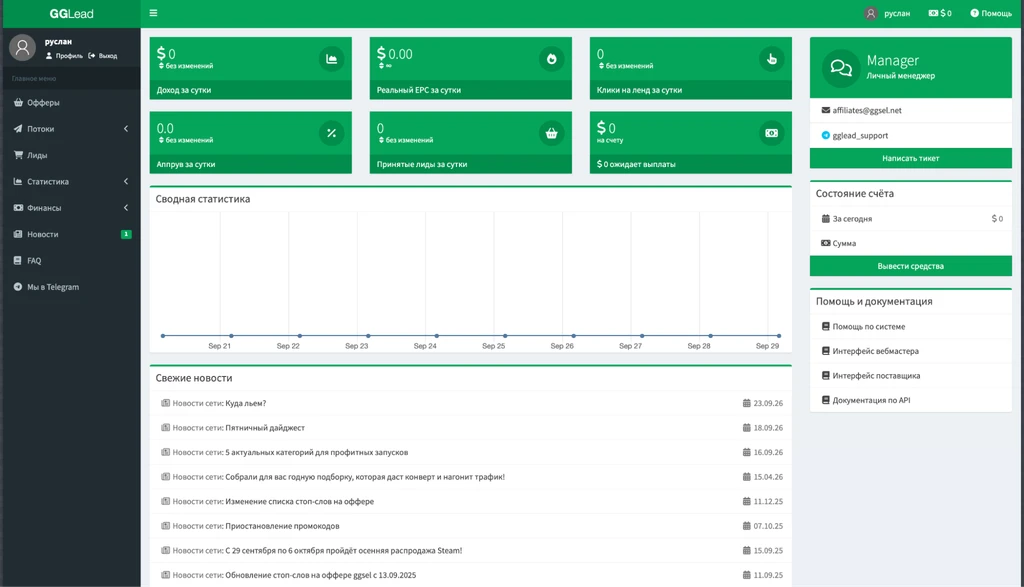Click the user avatar in the top bar

[x=871, y=13]
